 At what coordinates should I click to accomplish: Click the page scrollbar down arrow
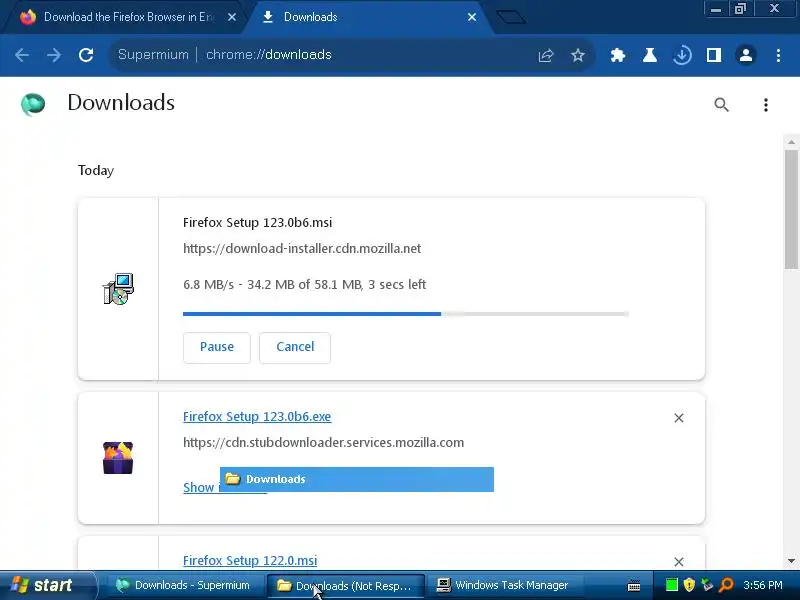click(791, 560)
